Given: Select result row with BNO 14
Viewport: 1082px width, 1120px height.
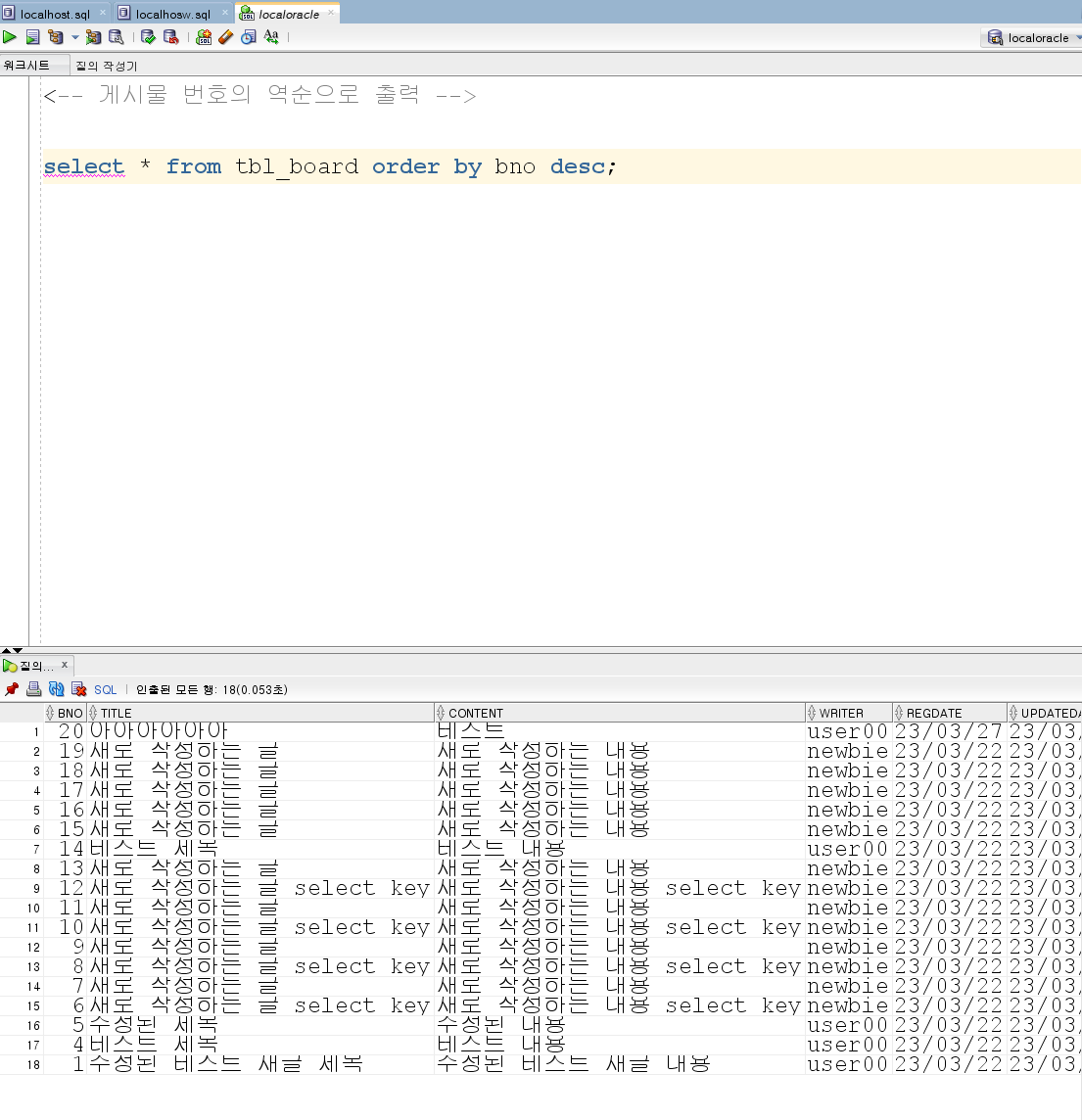Looking at the screenshot, I should [541, 849].
